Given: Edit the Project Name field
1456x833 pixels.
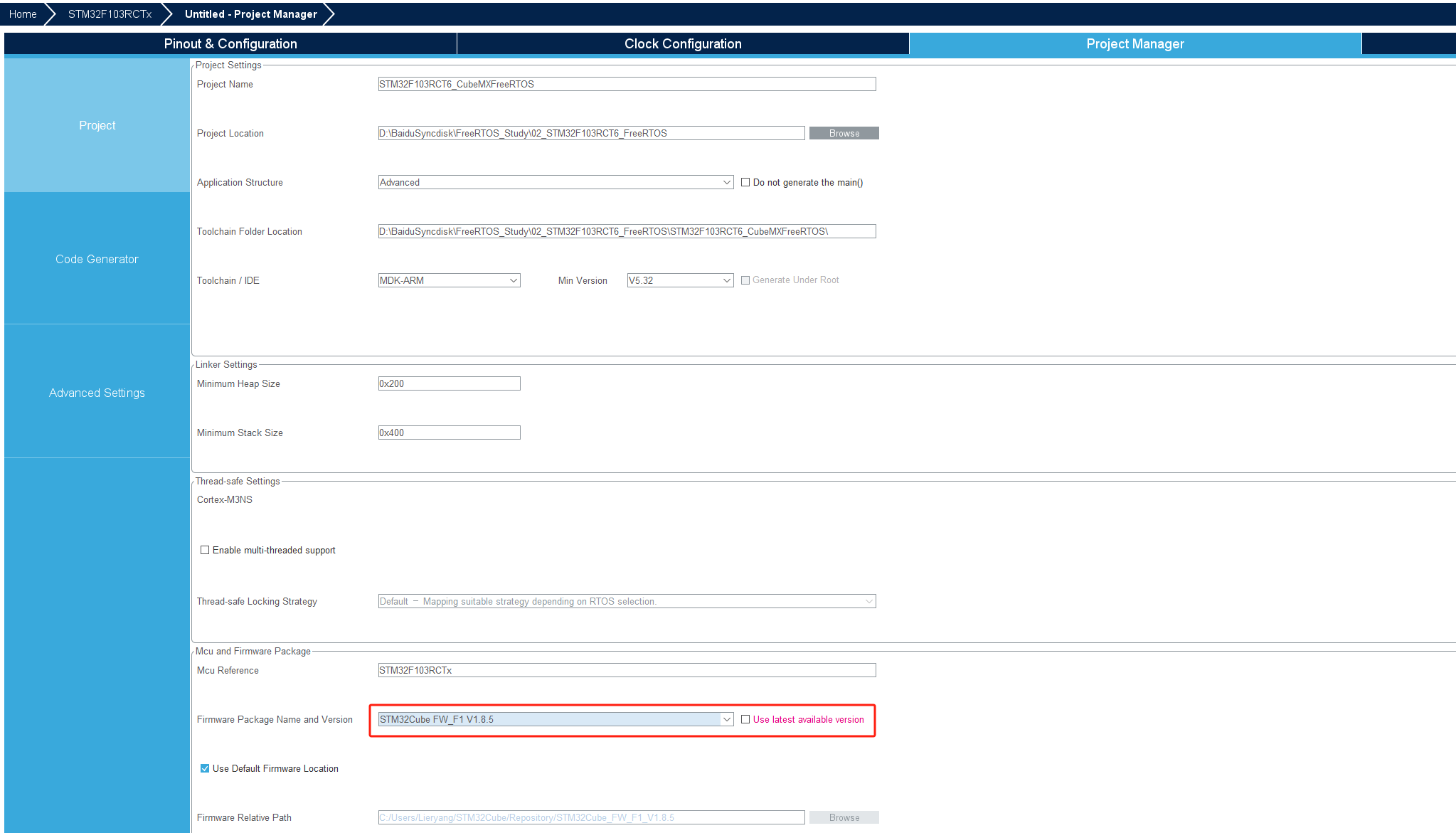Looking at the screenshot, I should [x=627, y=84].
